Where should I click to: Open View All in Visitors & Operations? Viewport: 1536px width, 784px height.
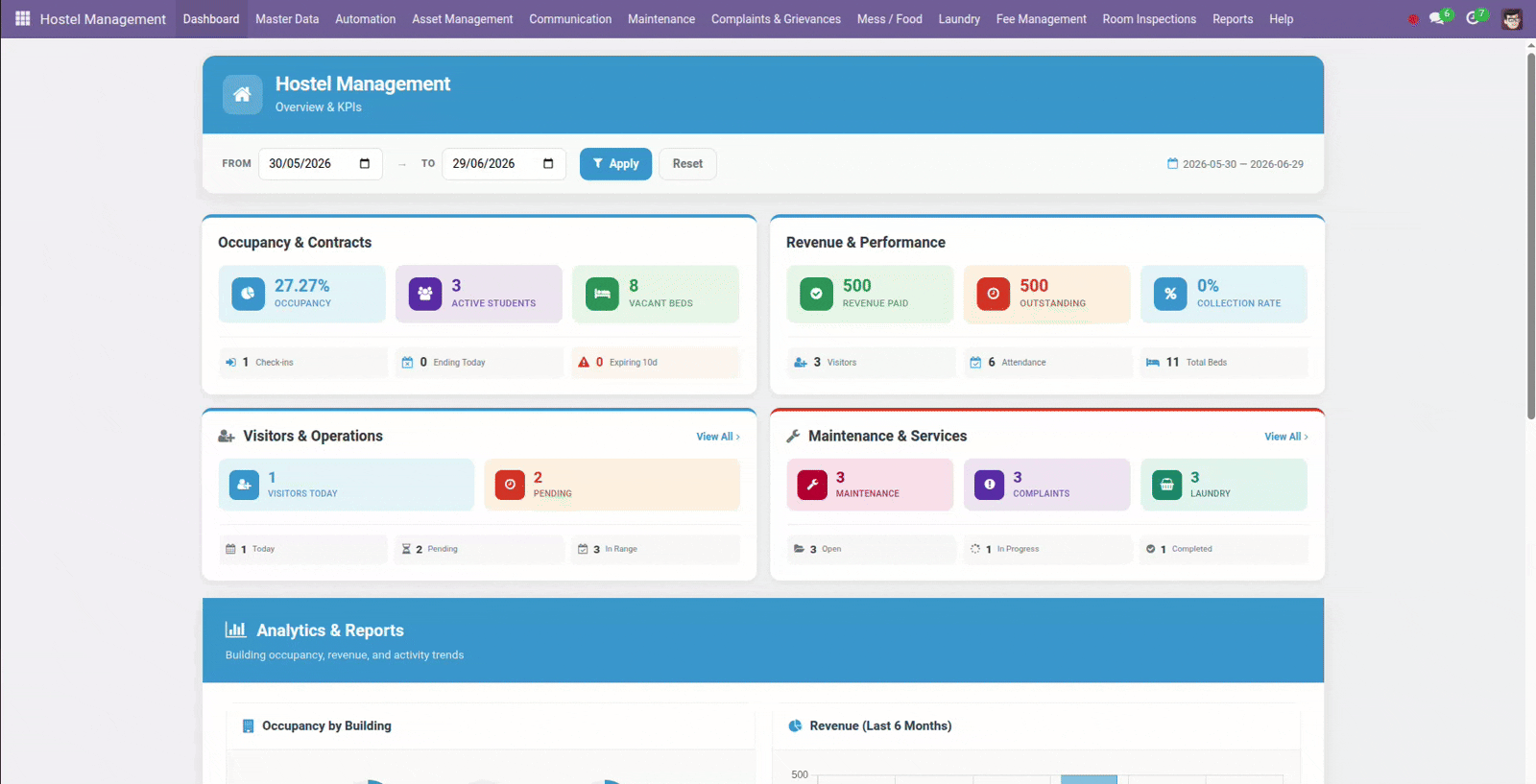718,437
